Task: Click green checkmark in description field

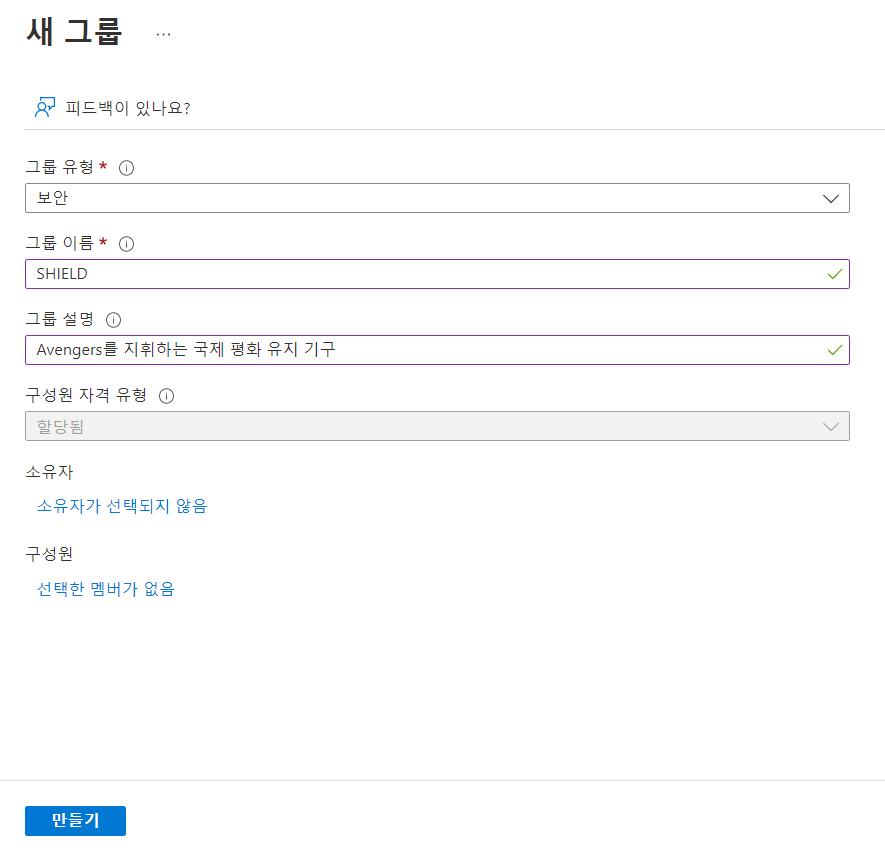Action: pos(834,350)
